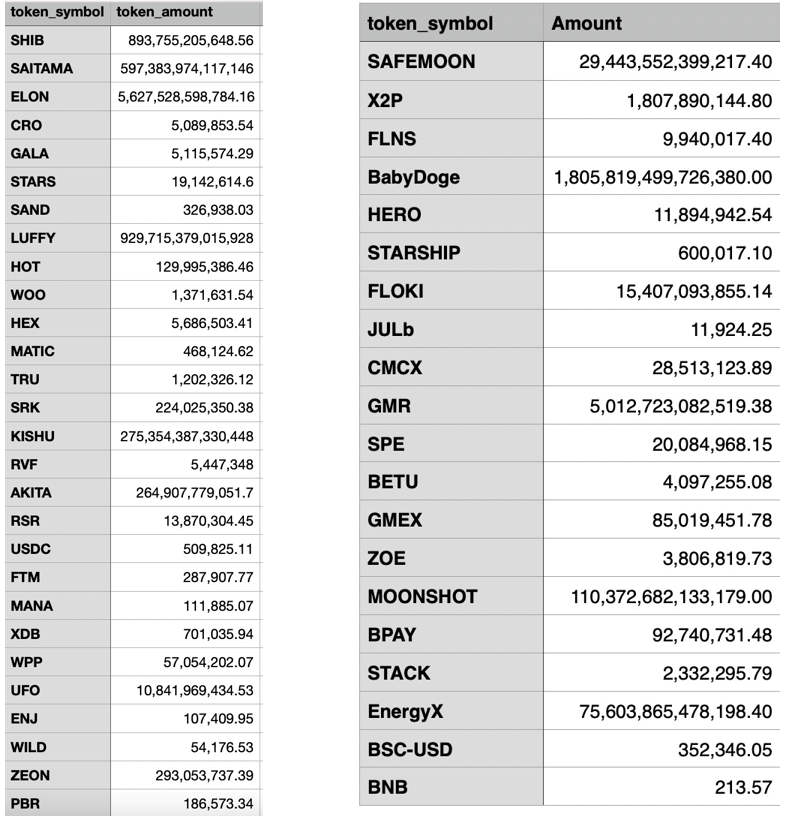The width and height of the screenshot is (787, 816).
Task: Click the token_amount column header
Action: pyautogui.click(x=186, y=12)
